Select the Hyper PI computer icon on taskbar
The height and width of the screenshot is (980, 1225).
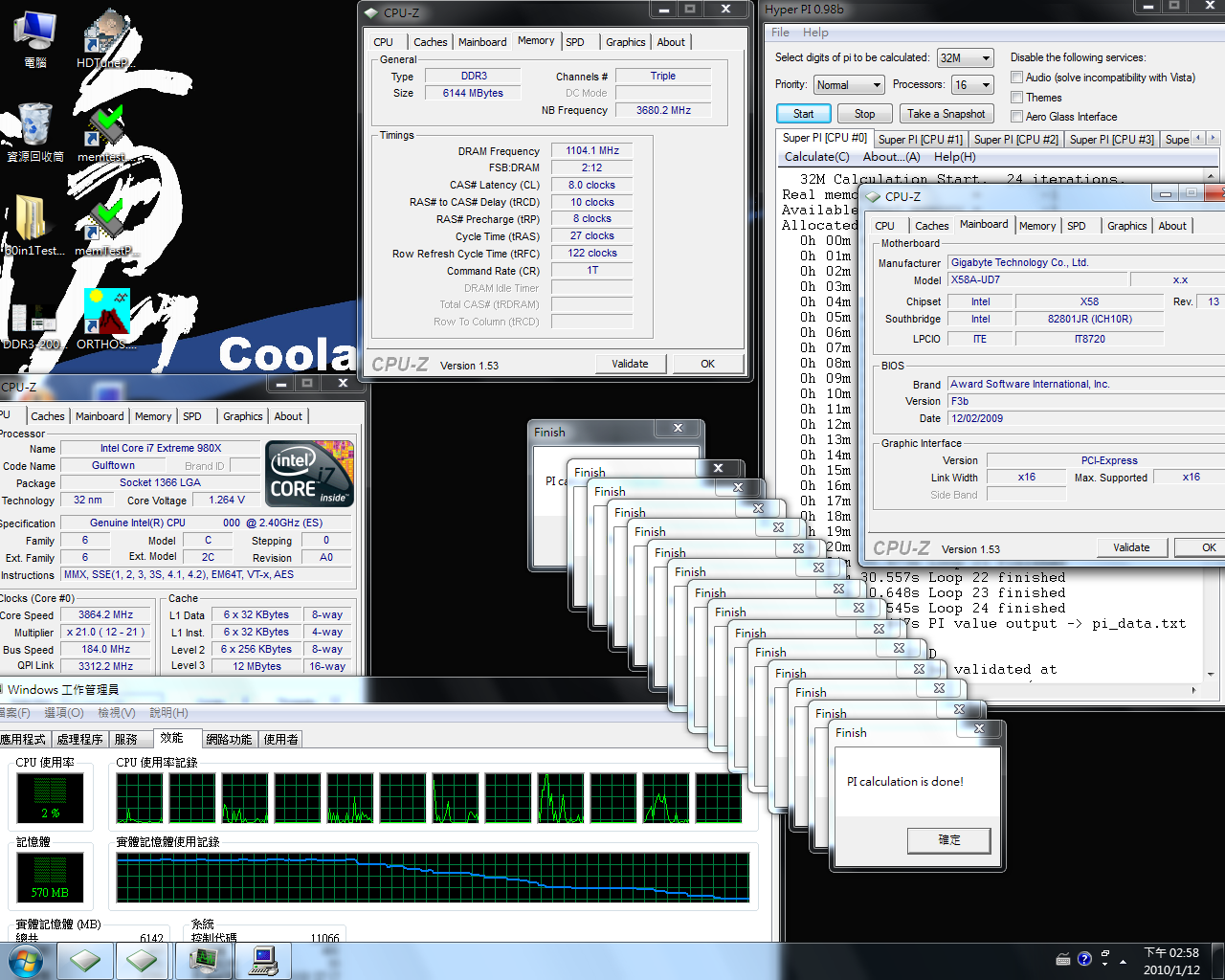click(263, 961)
